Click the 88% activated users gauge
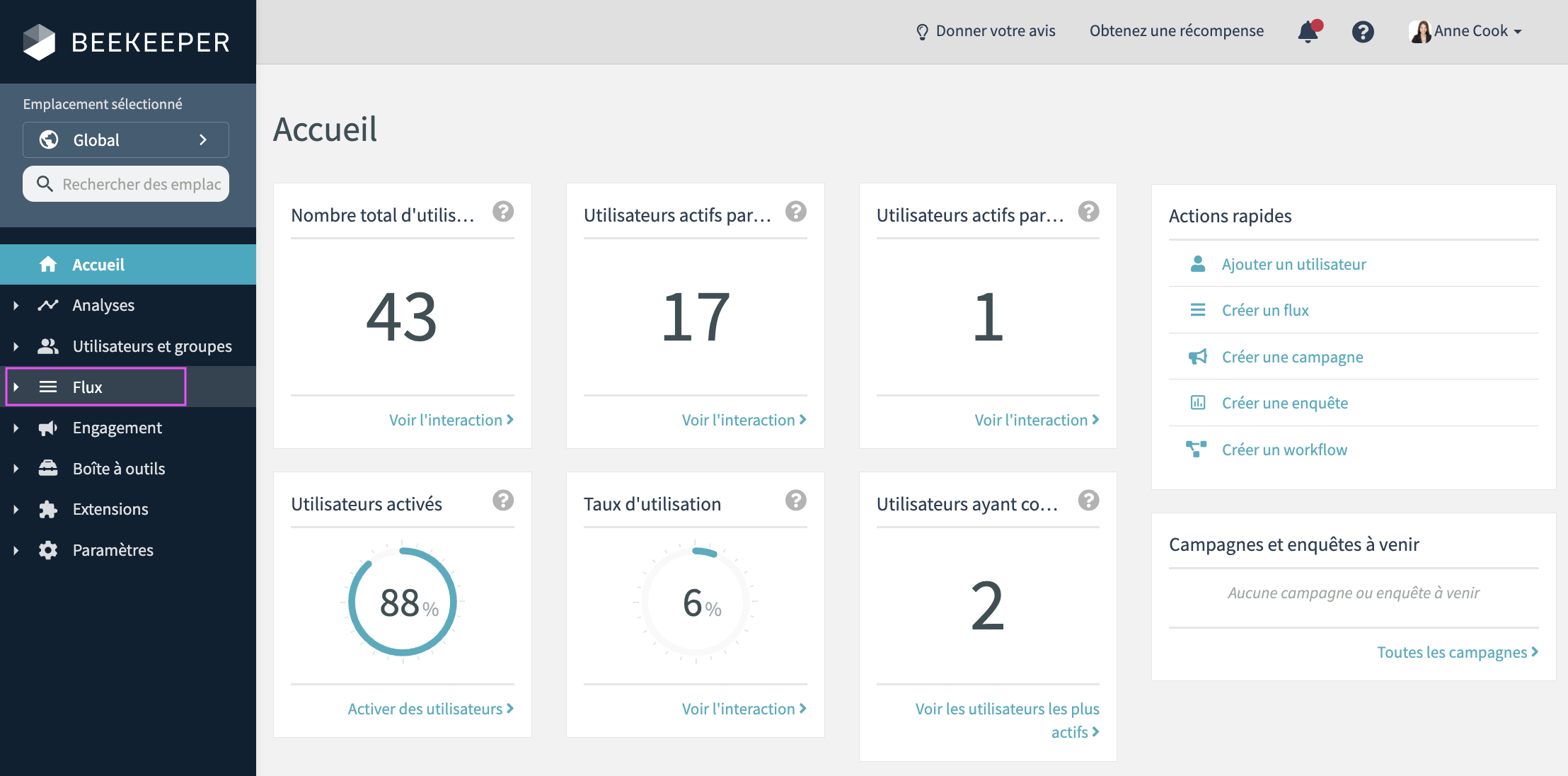 (402, 602)
